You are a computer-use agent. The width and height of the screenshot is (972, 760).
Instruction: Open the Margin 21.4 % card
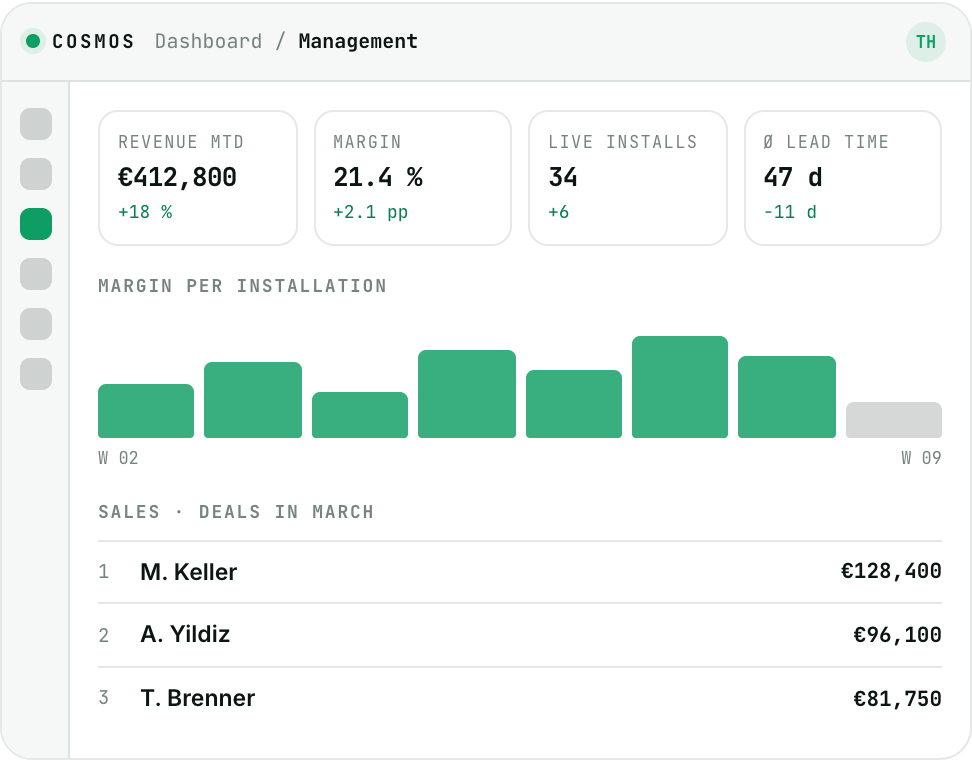tap(413, 178)
